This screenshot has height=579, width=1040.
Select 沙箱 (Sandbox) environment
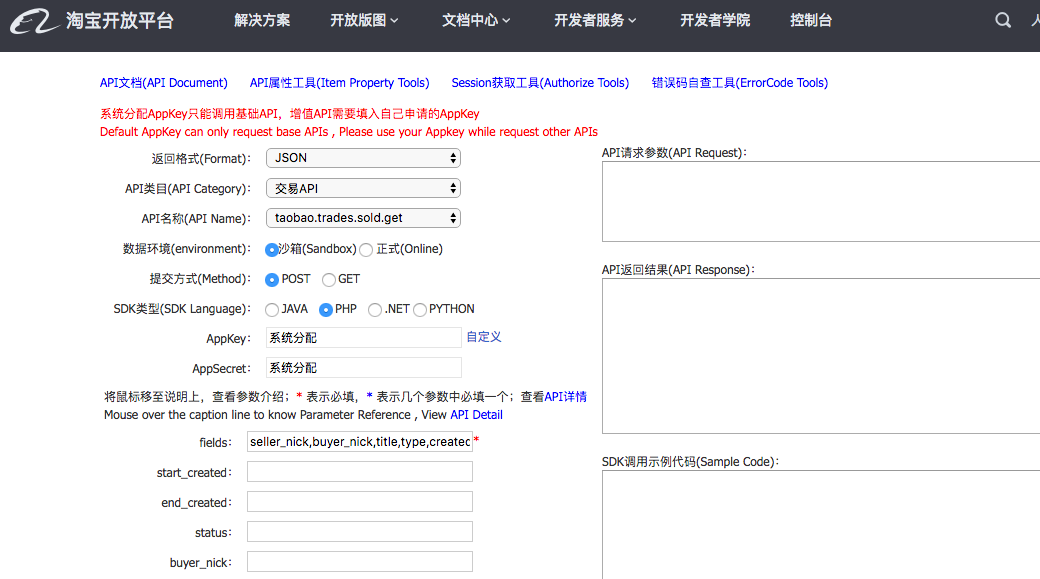click(x=271, y=250)
